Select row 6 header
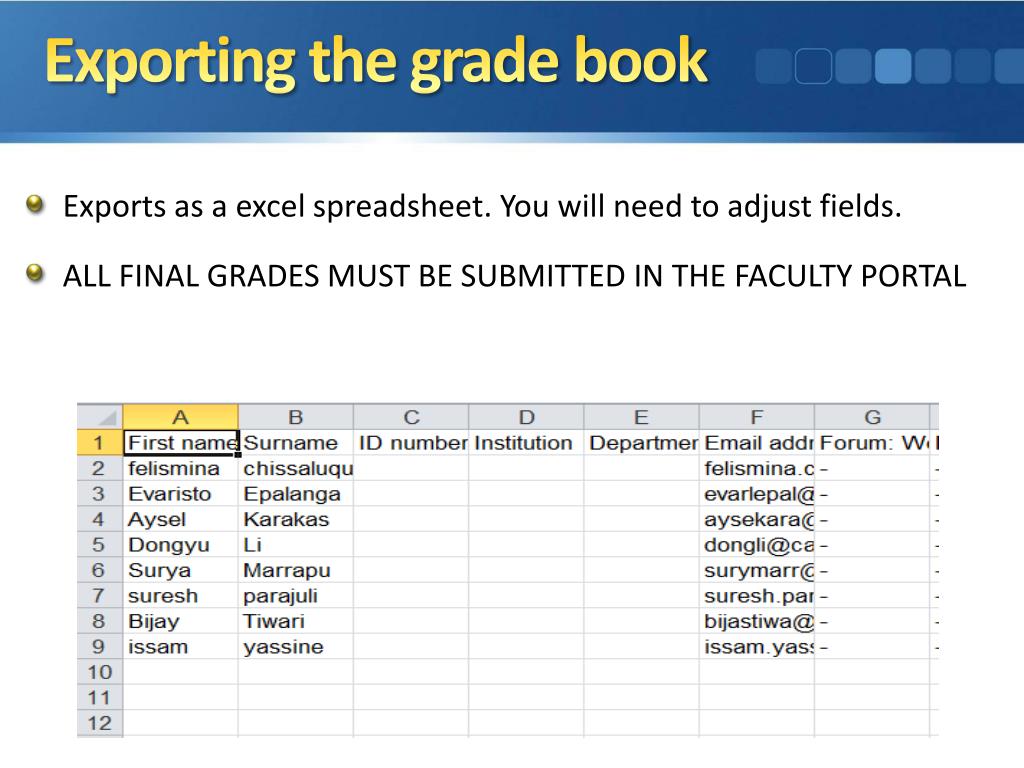The width and height of the screenshot is (1024, 768). [100, 570]
